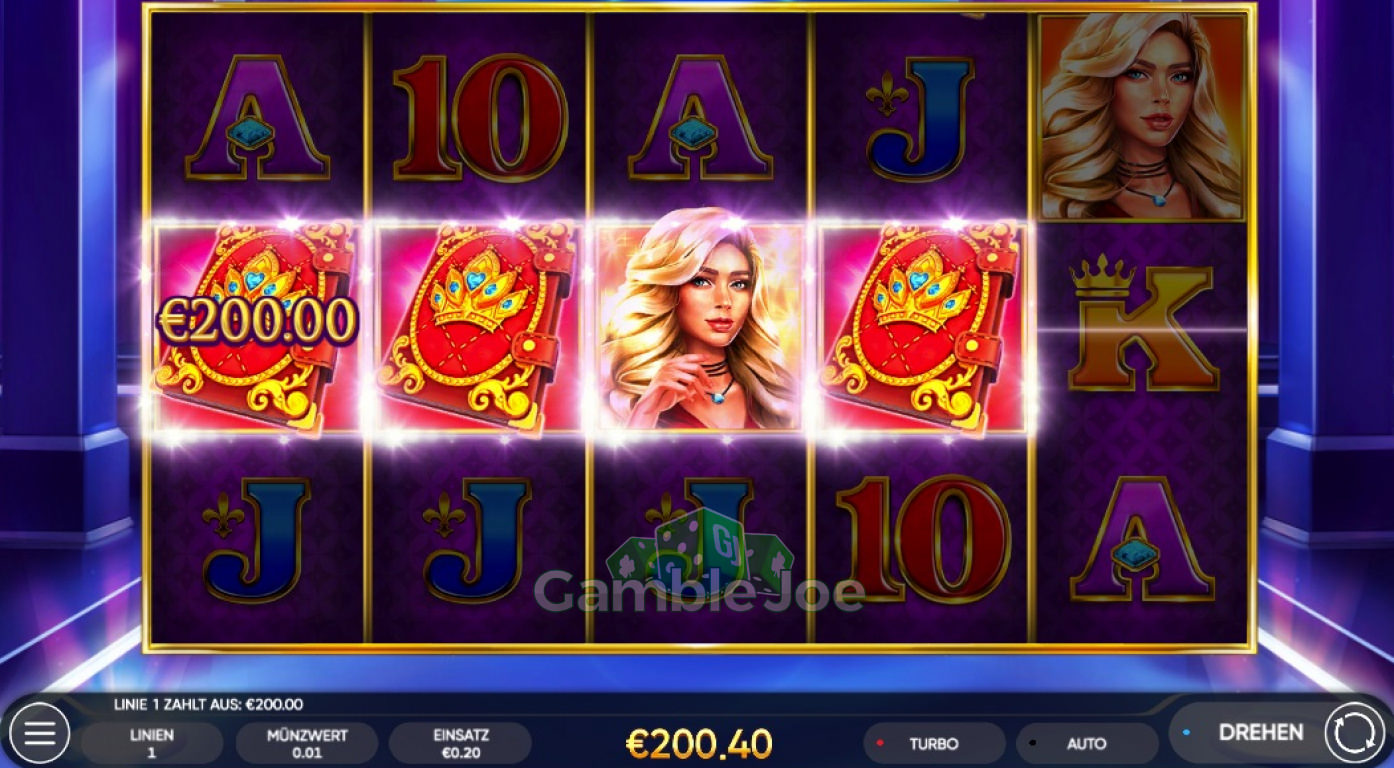
Task: Click the red 10 symbol in top row
Action: tap(480, 117)
